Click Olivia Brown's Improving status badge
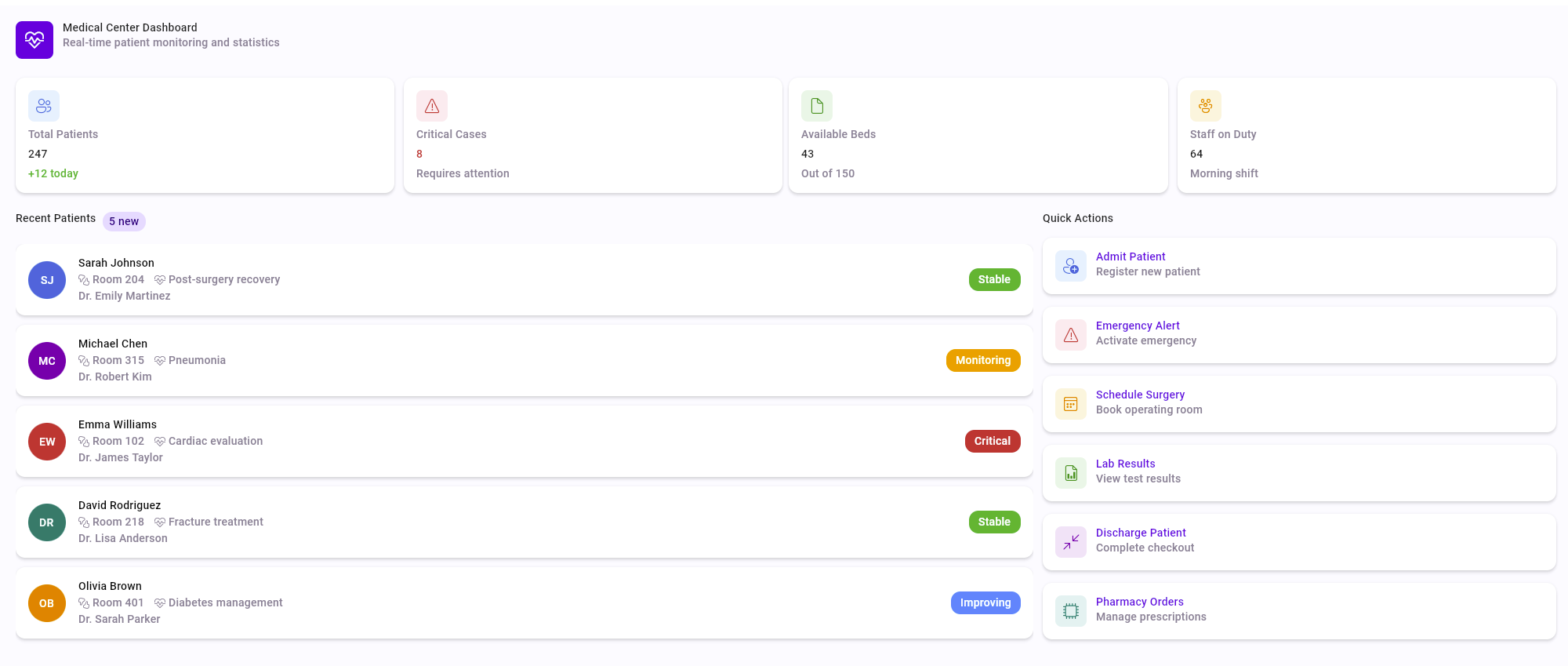Viewport: 1568px width, 666px height. click(985, 603)
